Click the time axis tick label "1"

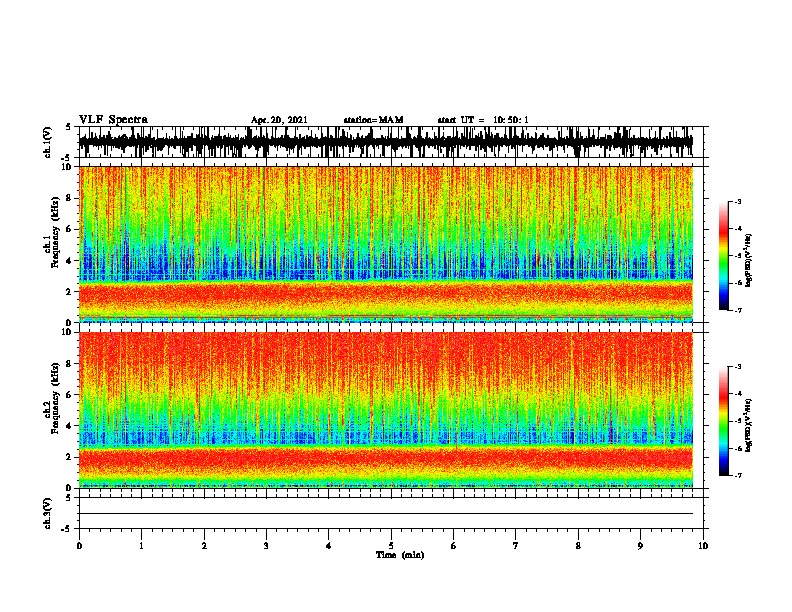tap(141, 546)
